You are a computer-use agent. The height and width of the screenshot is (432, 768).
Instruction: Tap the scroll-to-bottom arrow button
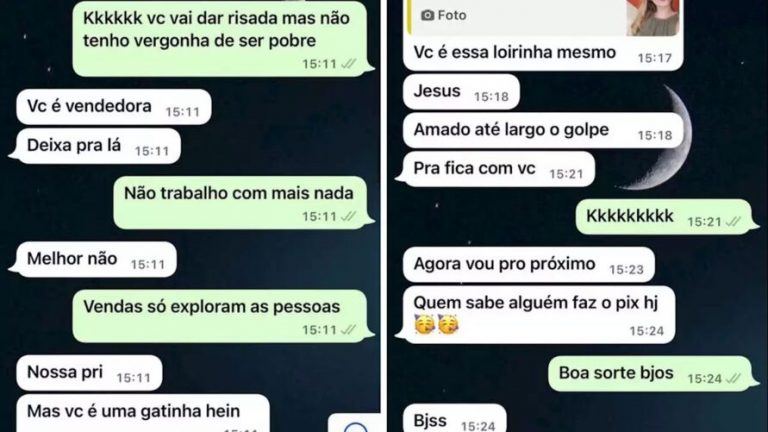coord(355,424)
